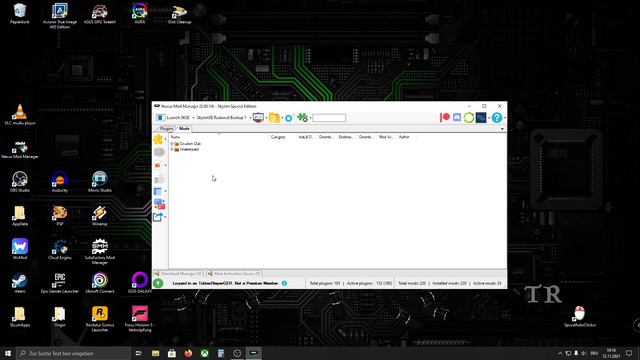Open the Download Manager bottom tab
This screenshot has width=640, height=360.
tap(178, 273)
